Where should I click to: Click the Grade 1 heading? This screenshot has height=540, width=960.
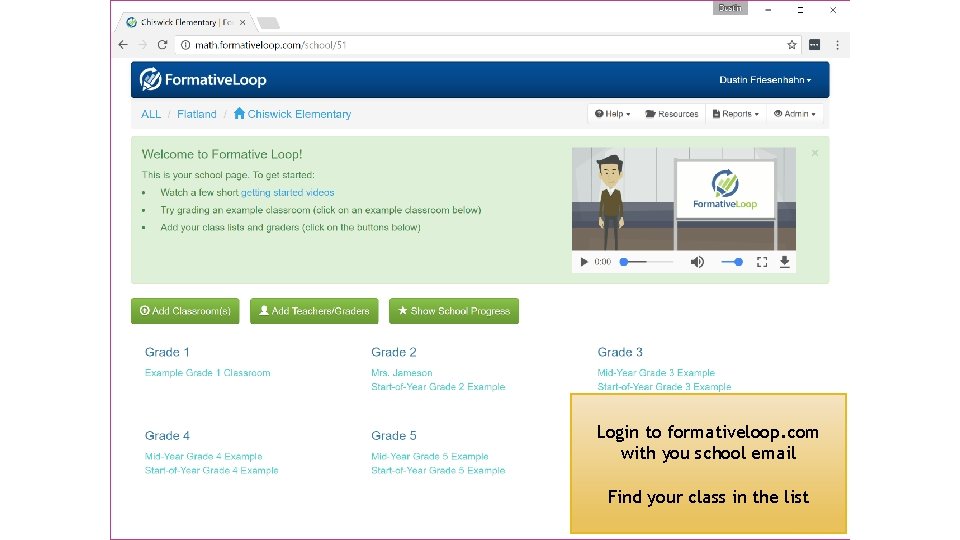(x=167, y=352)
